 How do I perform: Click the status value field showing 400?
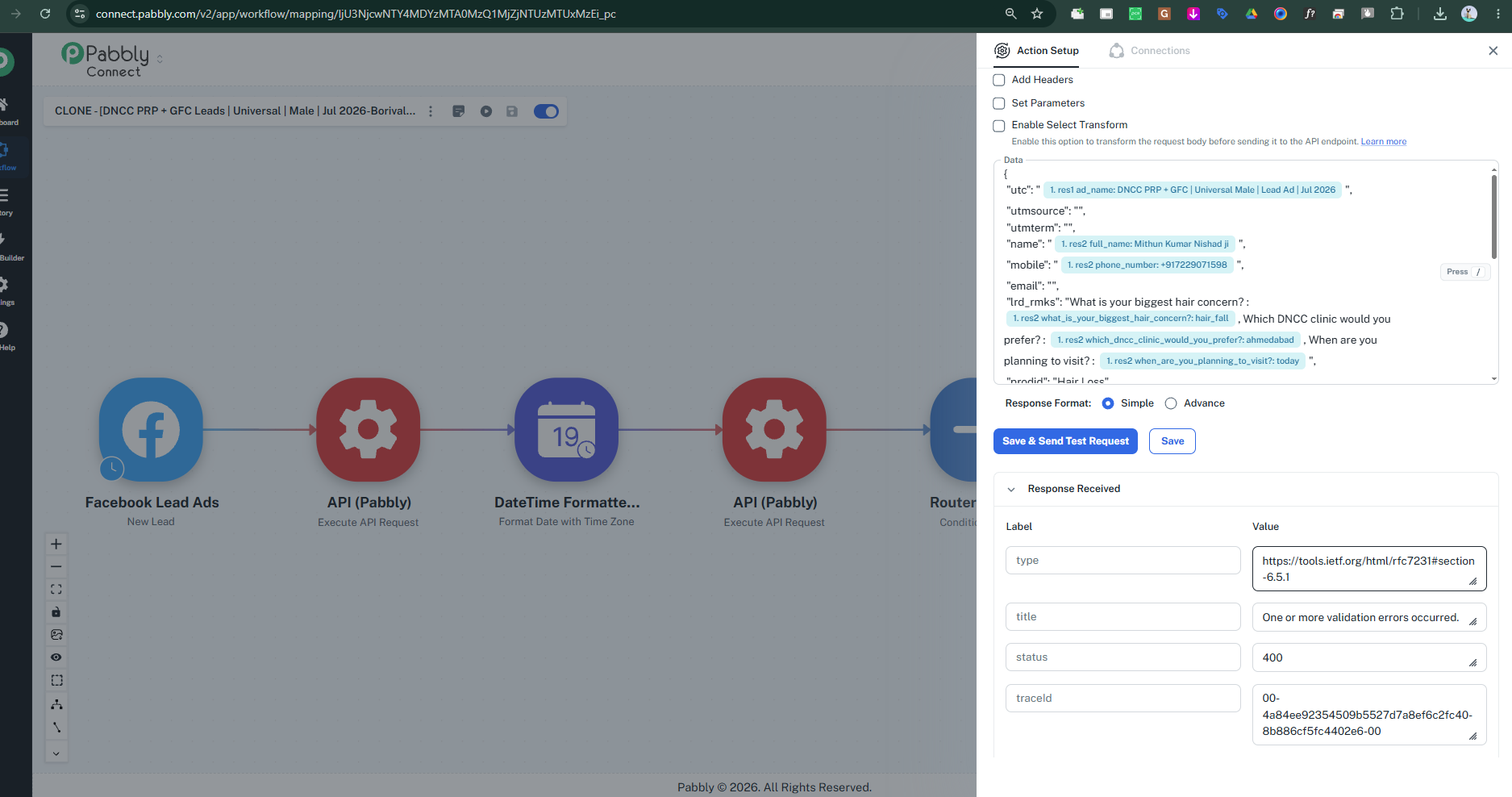click(x=1369, y=657)
